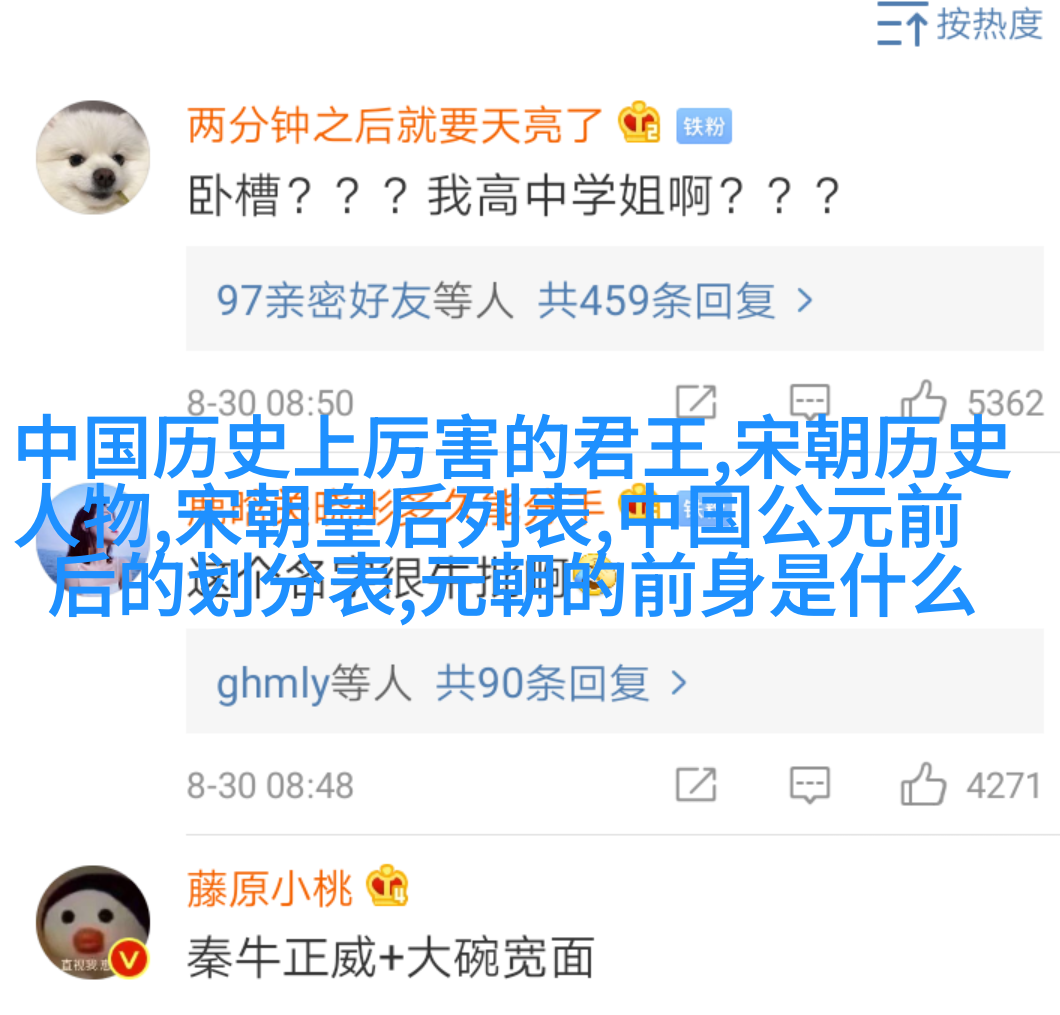1060x1015 pixels.
Task: Open the verified snowman avatar
Action: click(x=93, y=922)
